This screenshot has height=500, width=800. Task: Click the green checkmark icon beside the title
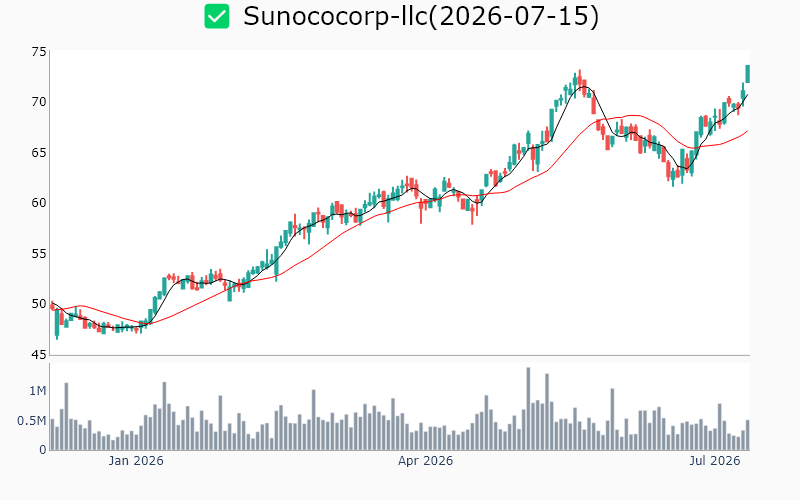click(217, 16)
